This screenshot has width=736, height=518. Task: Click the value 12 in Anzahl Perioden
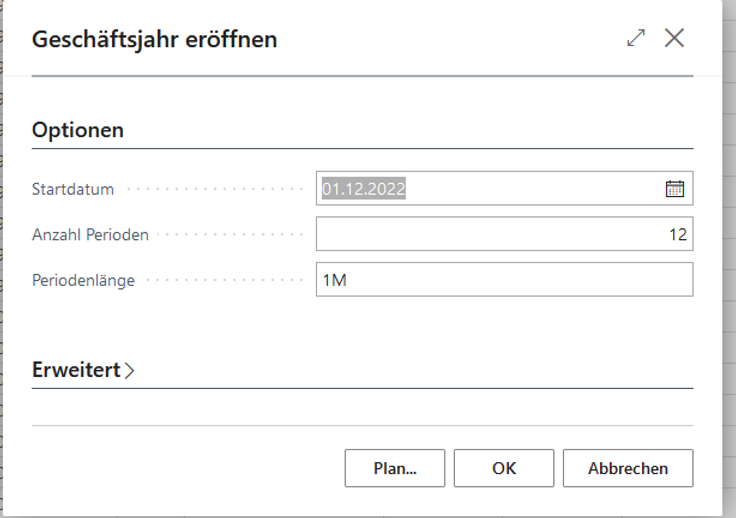point(678,235)
